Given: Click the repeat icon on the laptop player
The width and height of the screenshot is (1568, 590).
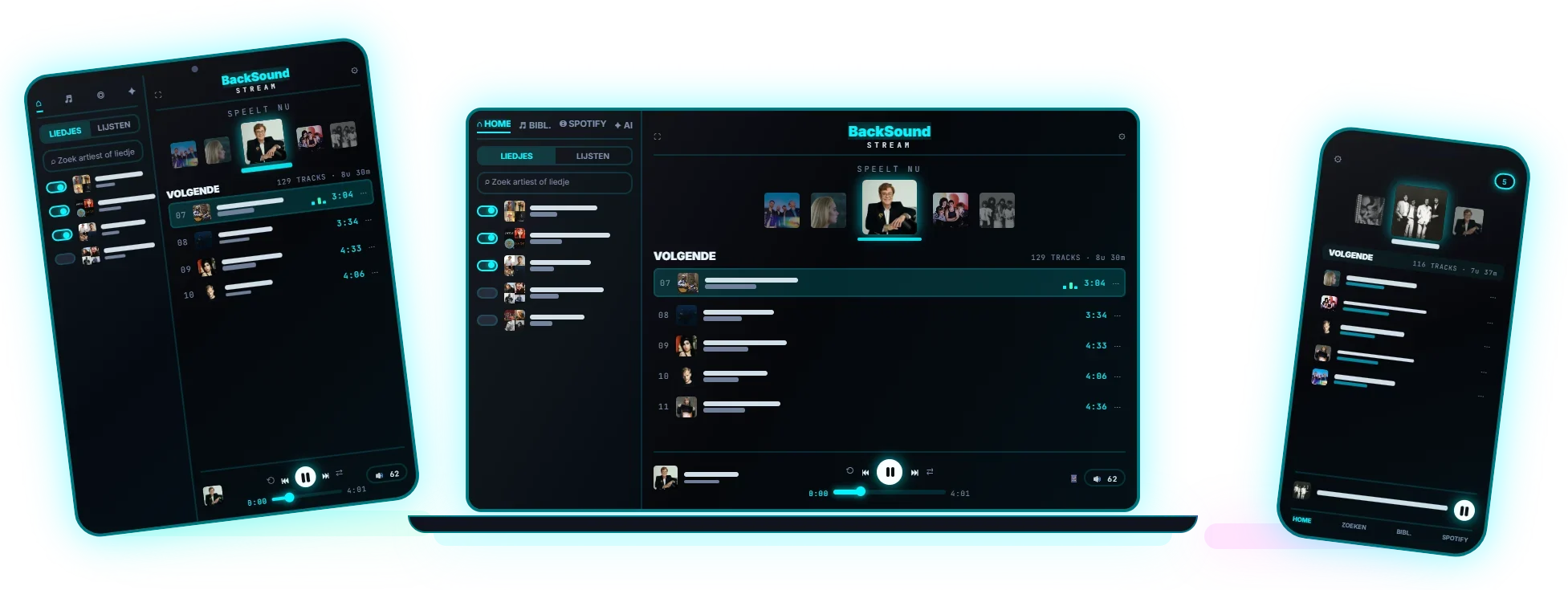Looking at the screenshot, I should pyautogui.click(x=849, y=471).
